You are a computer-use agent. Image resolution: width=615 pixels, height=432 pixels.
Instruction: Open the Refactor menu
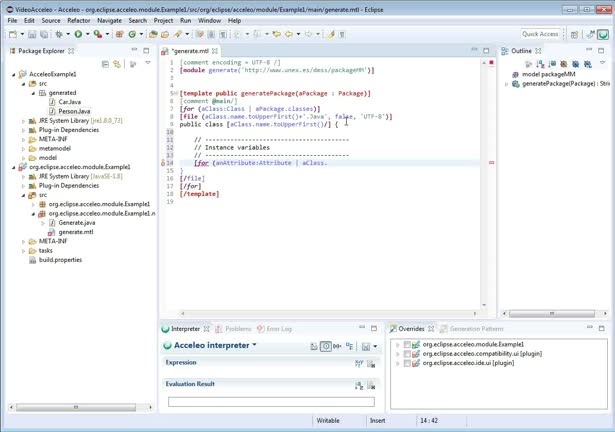pyautogui.click(x=78, y=20)
